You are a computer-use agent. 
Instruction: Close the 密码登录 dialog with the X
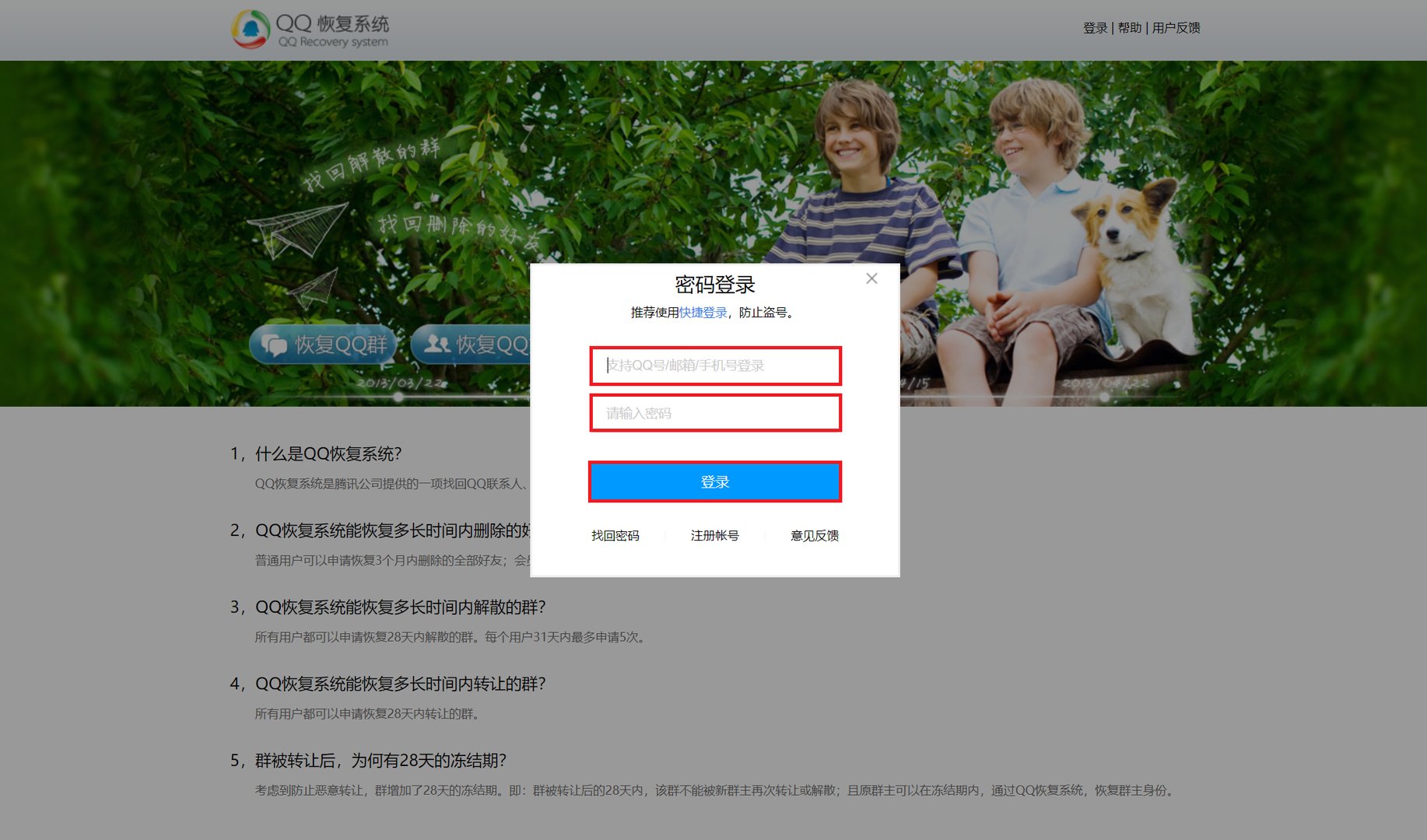(x=871, y=278)
